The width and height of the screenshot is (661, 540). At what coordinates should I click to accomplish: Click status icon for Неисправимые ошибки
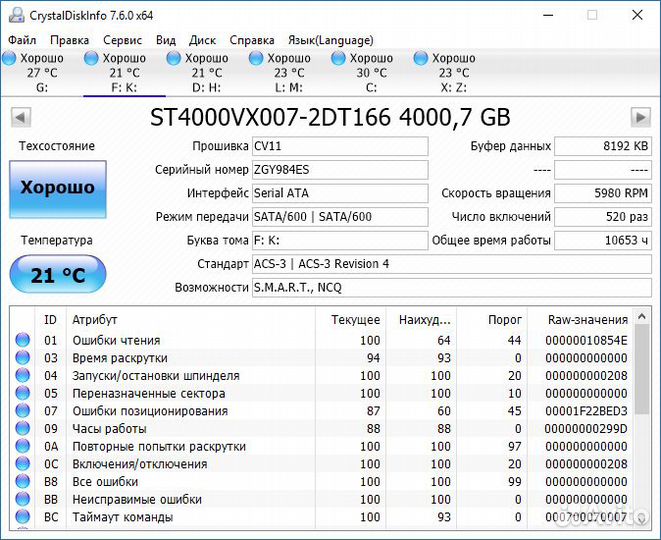(x=23, y=499)
